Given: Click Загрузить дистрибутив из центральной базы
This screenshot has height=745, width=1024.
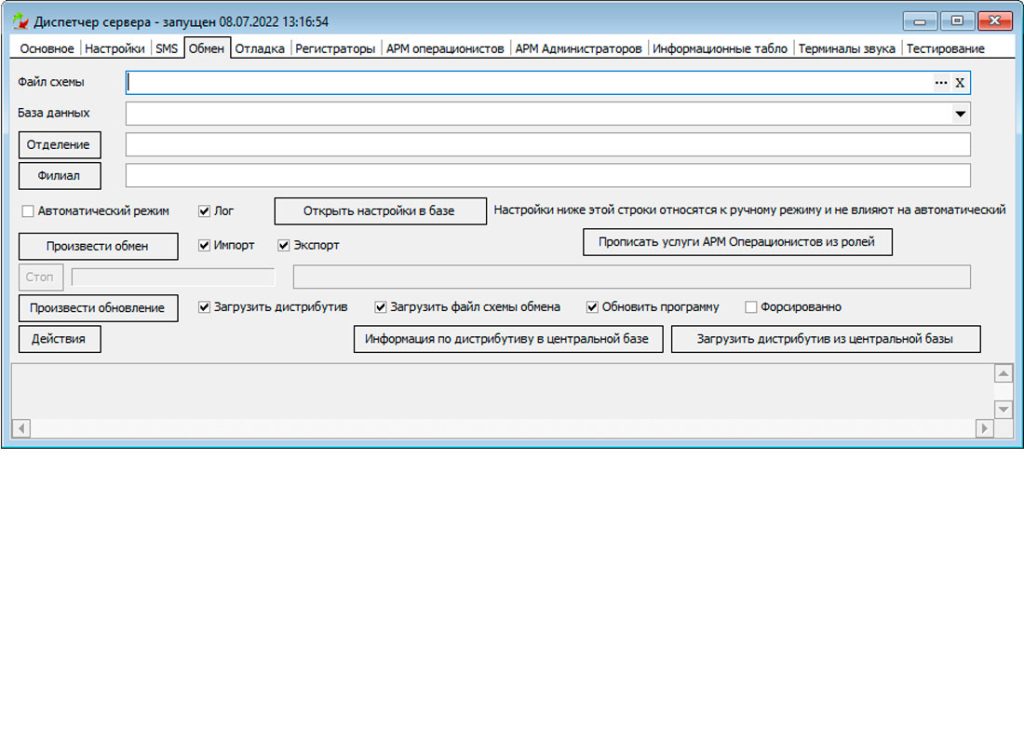Looking at the screenshot, I should pos(825,339).
